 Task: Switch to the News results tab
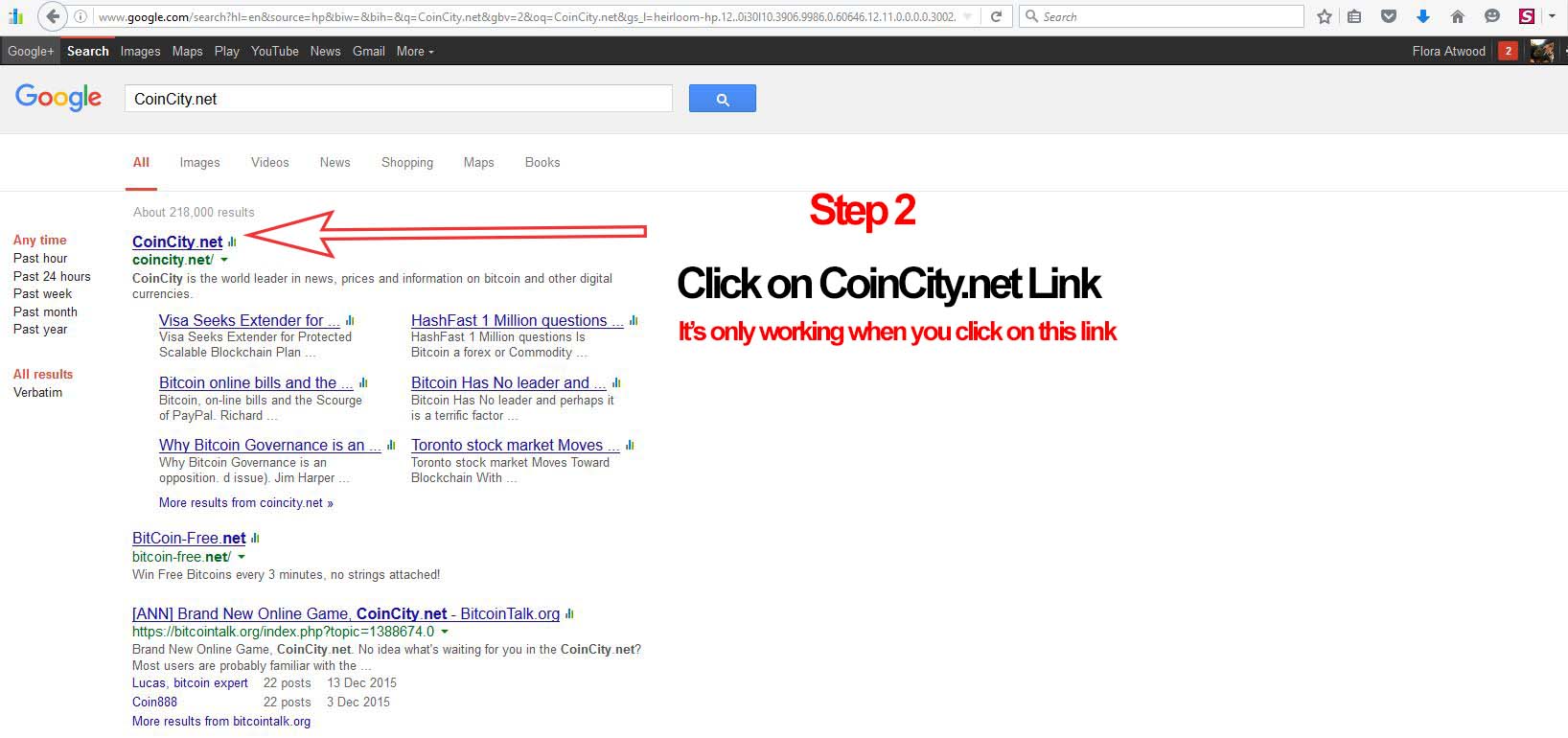(x=334, y=162)
